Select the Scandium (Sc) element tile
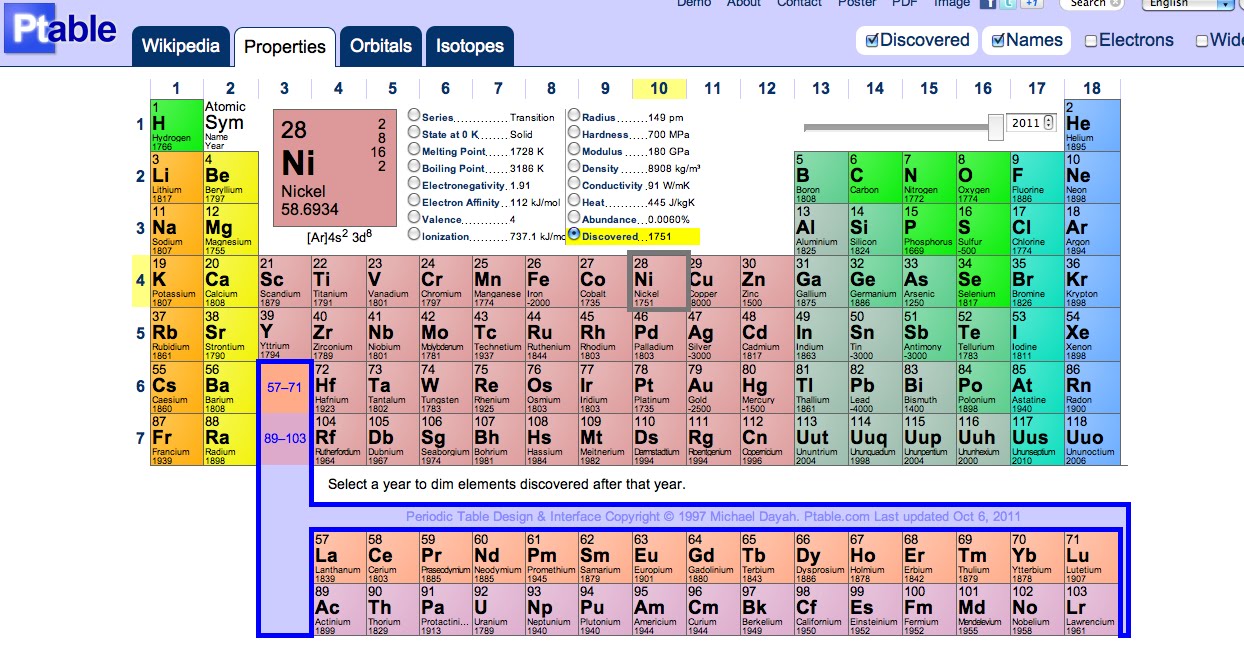Image resolution: width=1244 pixels, height=653 pixels. (x=285, y=282)
